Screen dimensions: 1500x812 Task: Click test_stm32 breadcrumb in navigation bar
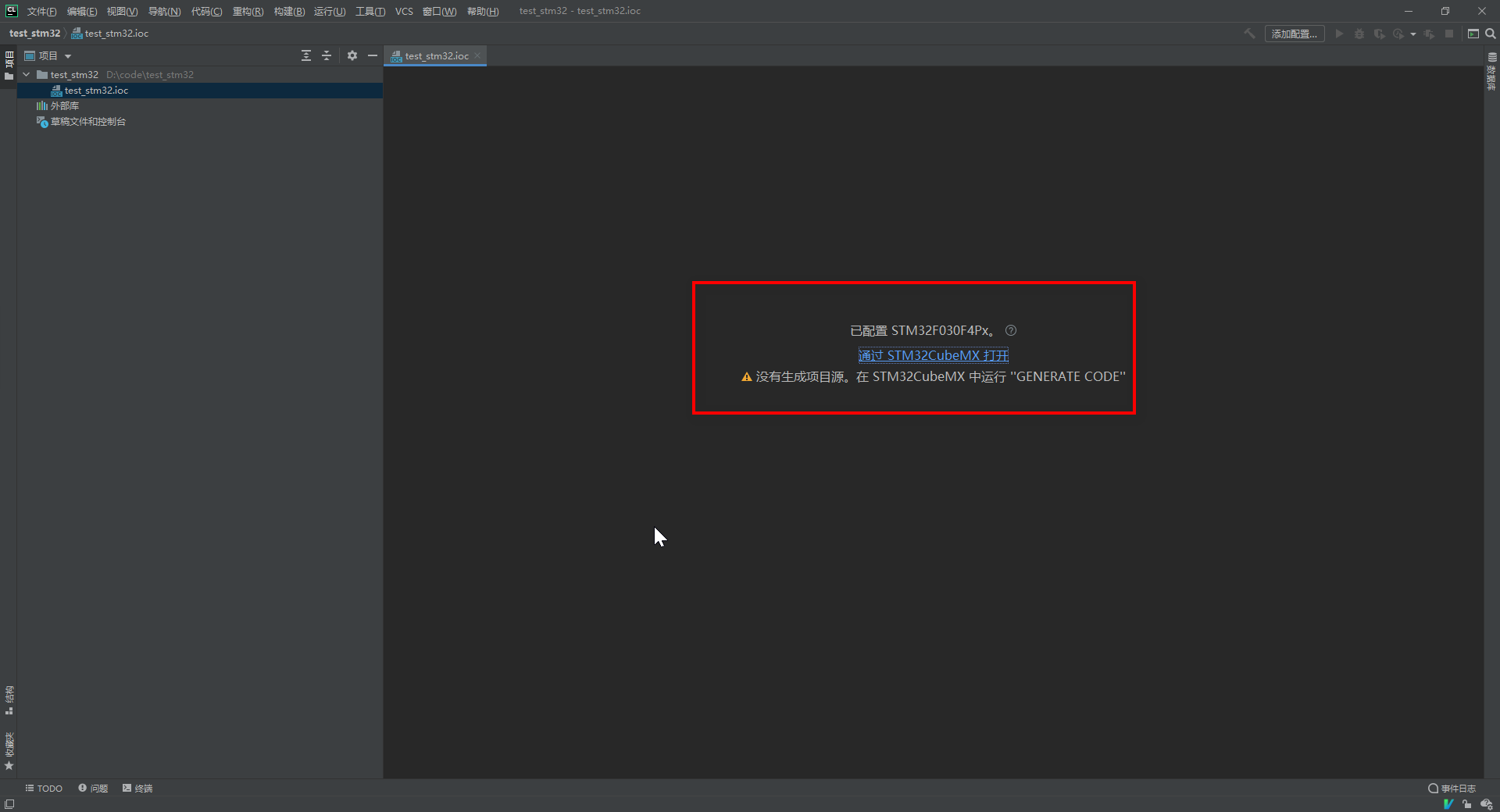click(34, 33)
